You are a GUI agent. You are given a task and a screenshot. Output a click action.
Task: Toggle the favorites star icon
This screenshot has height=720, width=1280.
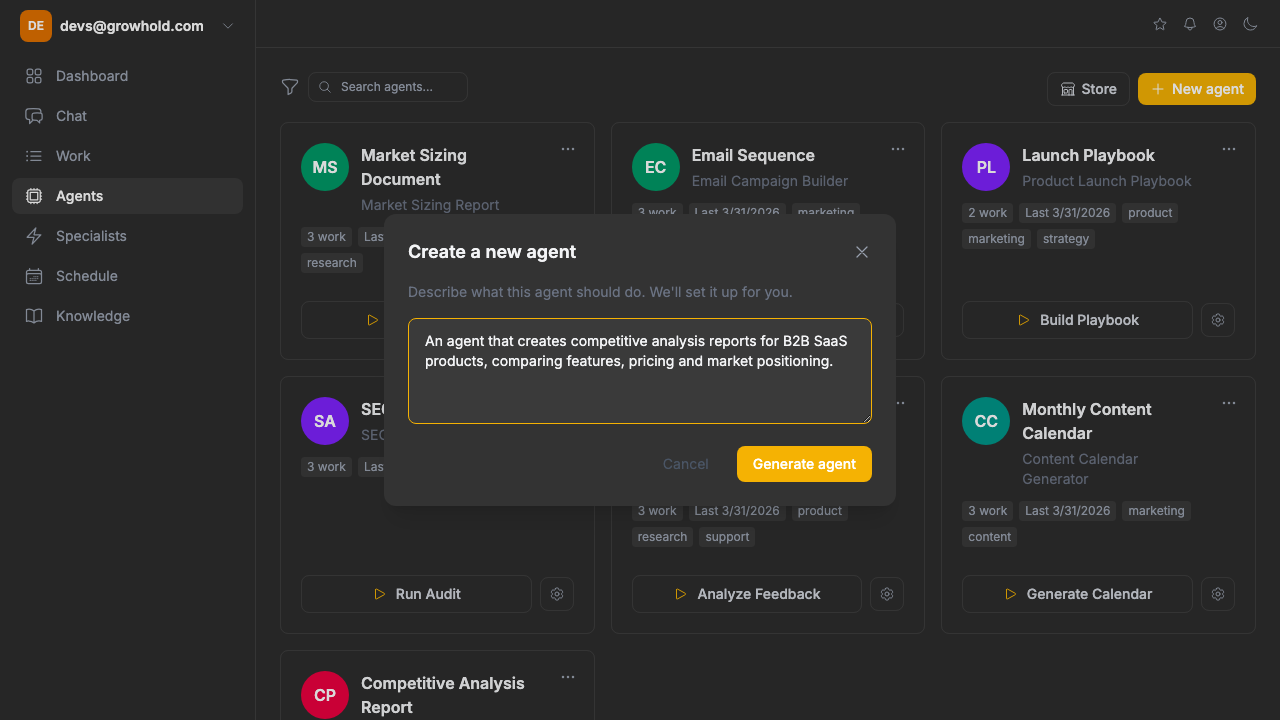click(1159, 24)
